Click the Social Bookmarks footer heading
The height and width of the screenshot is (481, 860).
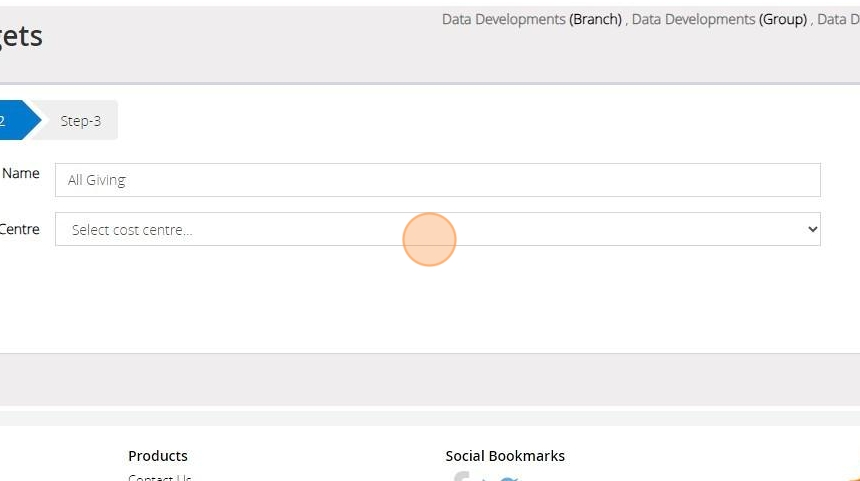[505, 456]
